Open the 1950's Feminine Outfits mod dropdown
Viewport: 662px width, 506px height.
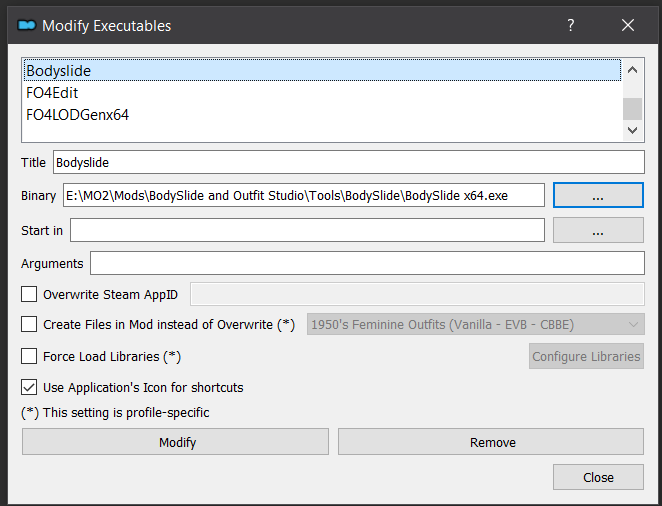click(x=475, y=324)
